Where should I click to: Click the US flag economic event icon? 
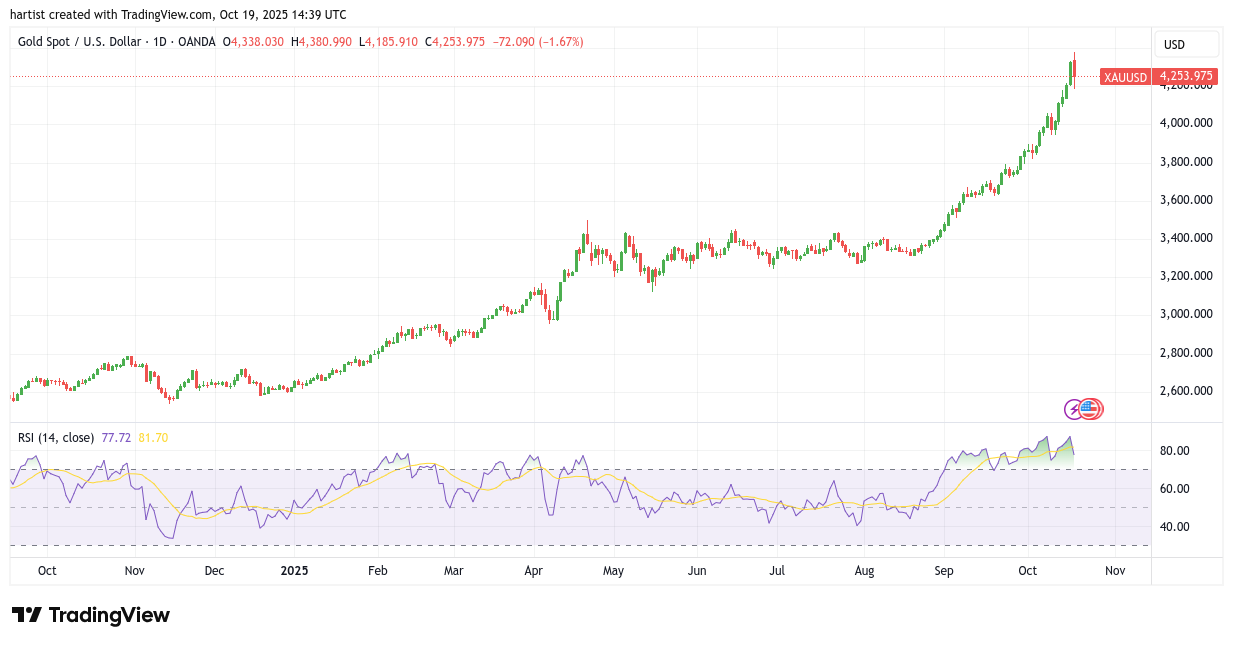click(x=1090, y=408)
